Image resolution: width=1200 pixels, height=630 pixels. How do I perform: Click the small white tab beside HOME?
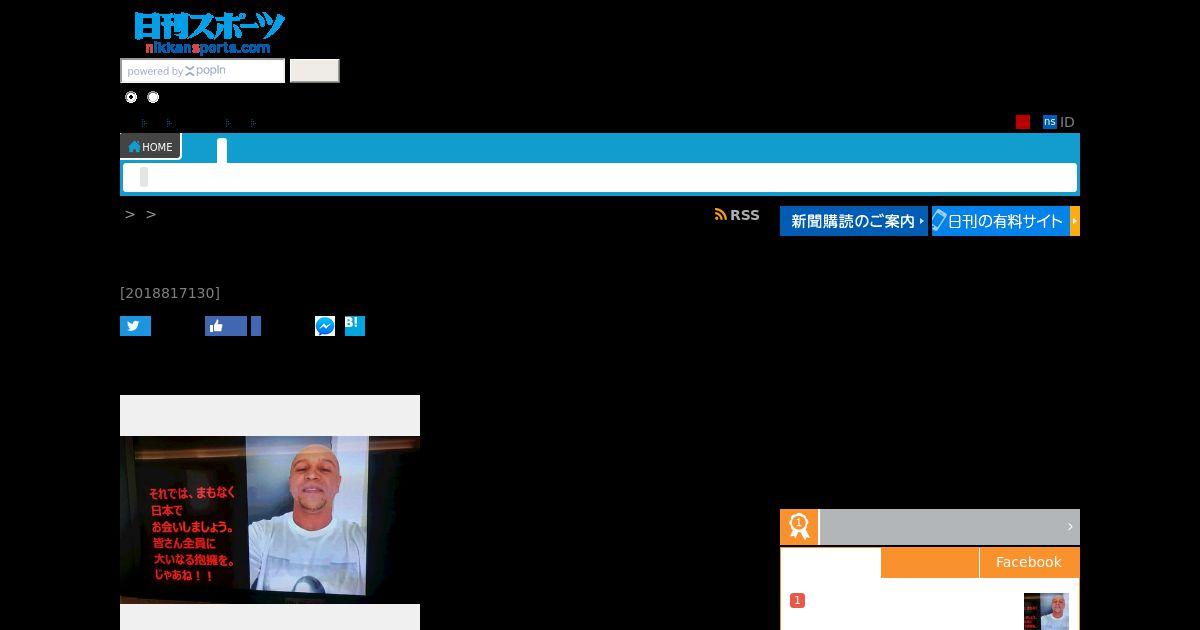coord(222,151)
